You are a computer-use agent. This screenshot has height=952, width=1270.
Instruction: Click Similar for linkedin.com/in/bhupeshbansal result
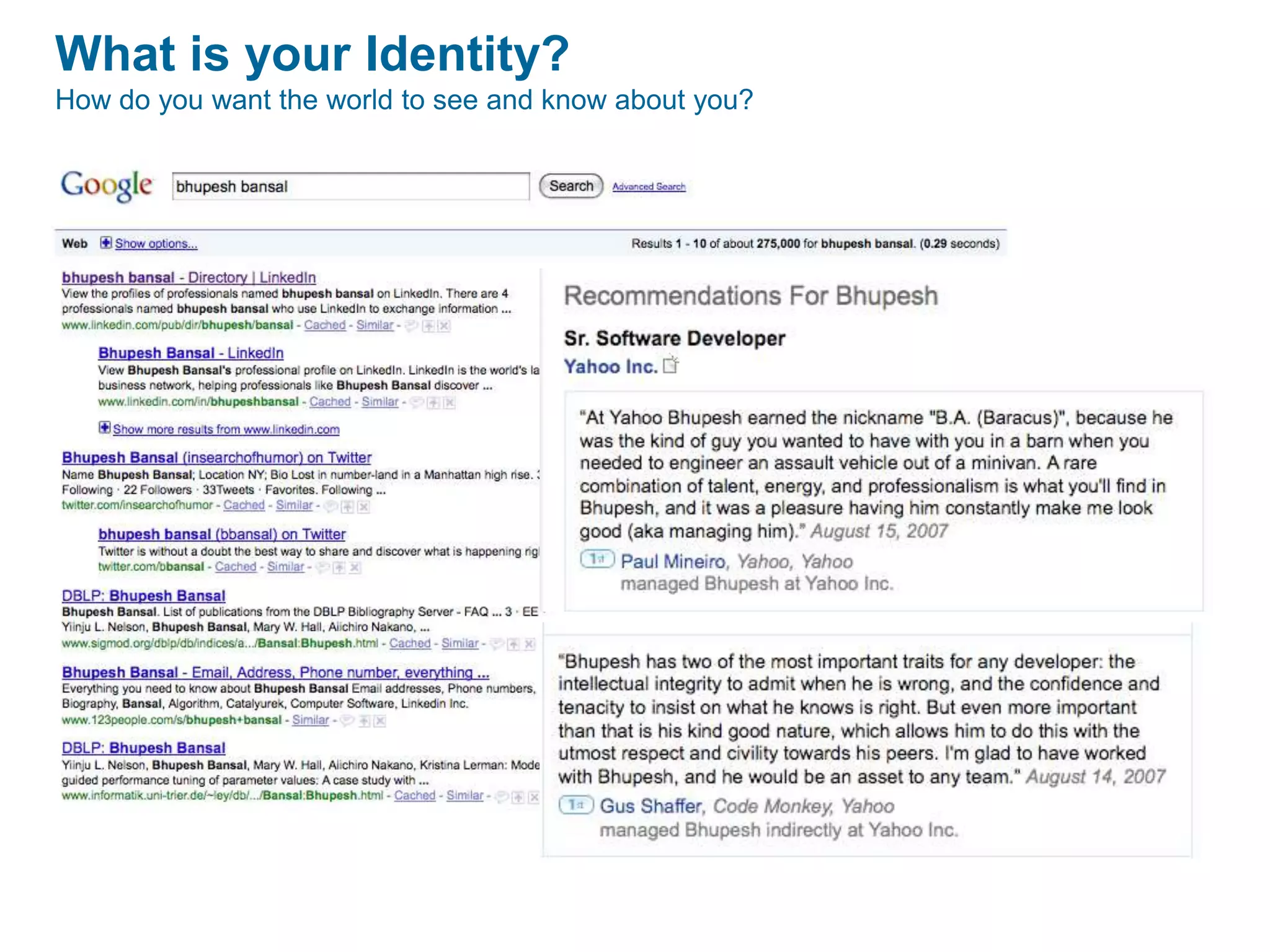380,402
